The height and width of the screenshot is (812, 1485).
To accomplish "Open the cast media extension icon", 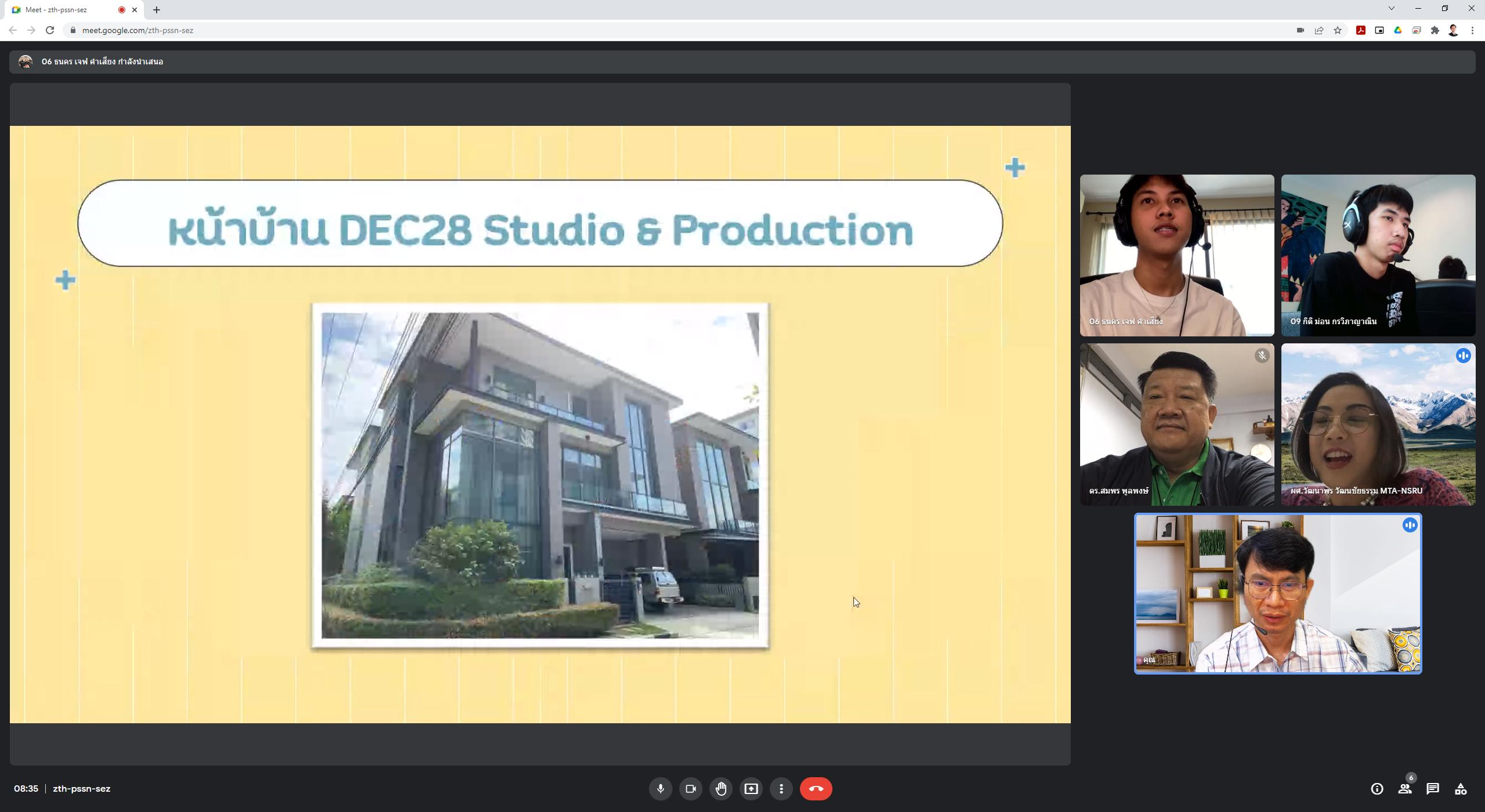I will click(1416, 30).
